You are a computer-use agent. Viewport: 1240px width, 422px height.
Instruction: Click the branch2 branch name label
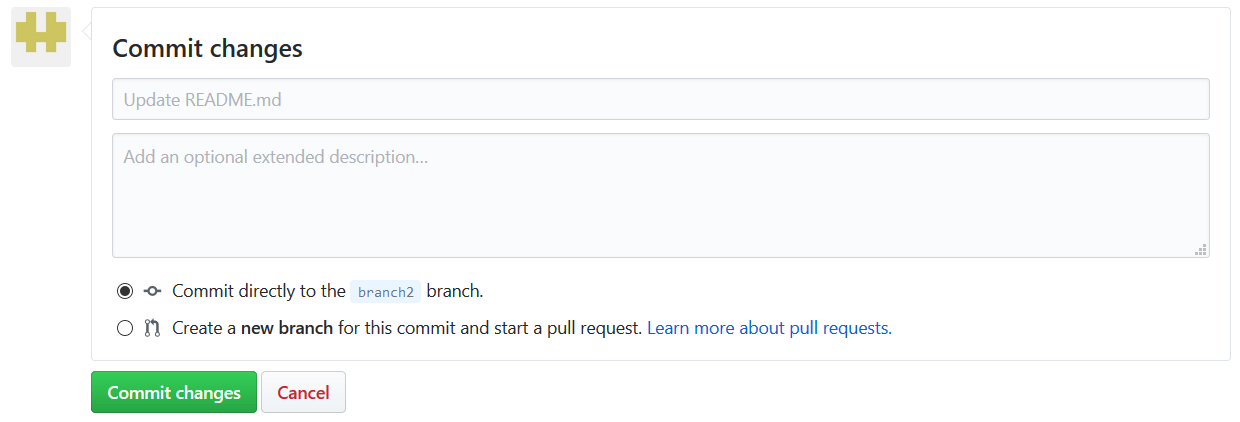tap(385, 292)
